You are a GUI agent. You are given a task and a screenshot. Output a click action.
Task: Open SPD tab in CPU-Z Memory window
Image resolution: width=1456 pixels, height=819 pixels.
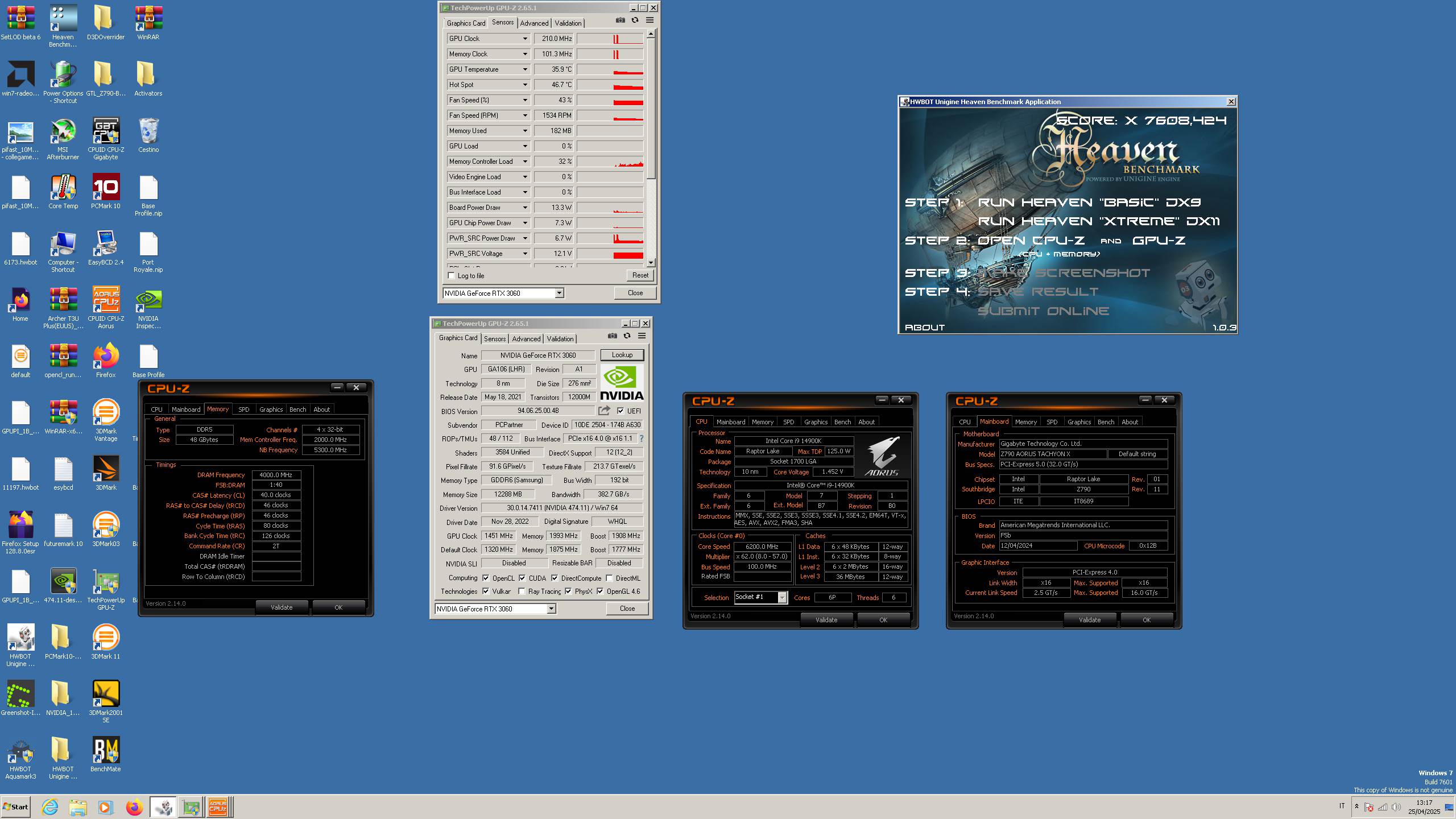[x=243, y=409]
